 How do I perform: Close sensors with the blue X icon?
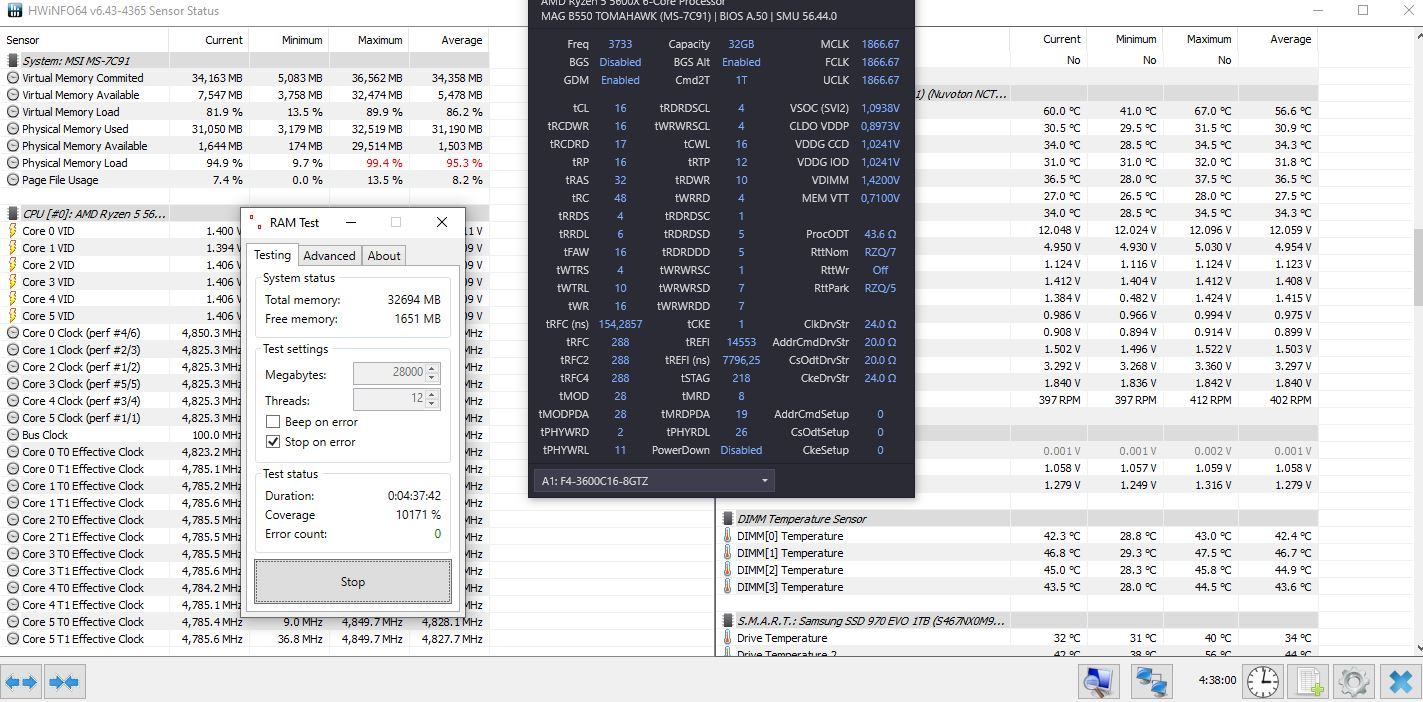click(x=1401, y=682)
